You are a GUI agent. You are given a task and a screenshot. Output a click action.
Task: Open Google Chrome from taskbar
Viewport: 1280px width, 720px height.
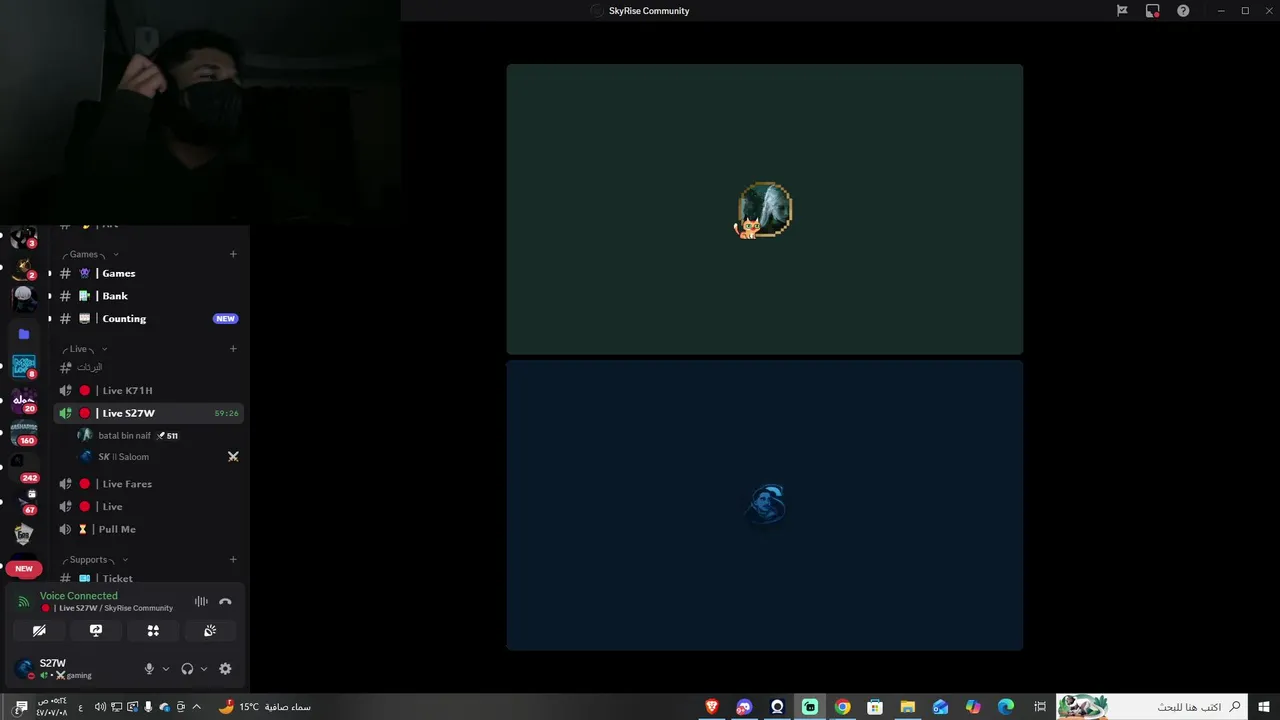click(x=843, y=707)
